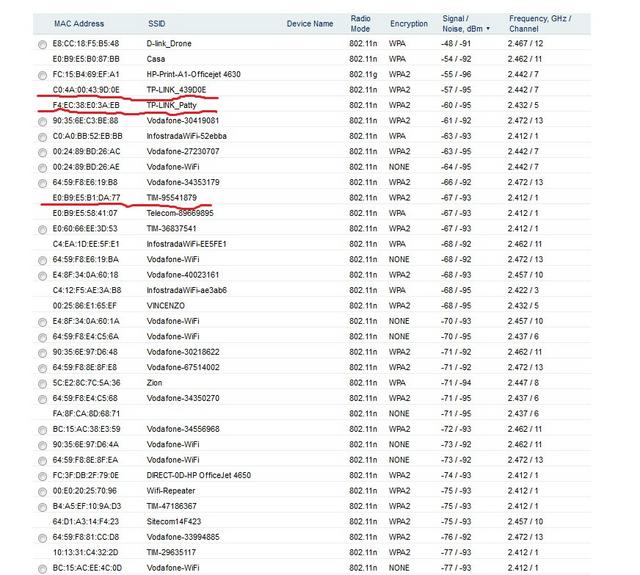Choose DIRECT-0D-HP OfficeJet 4650 radio button
The height and width of the screenshot is (575, 640).
[x=42, y=477]
